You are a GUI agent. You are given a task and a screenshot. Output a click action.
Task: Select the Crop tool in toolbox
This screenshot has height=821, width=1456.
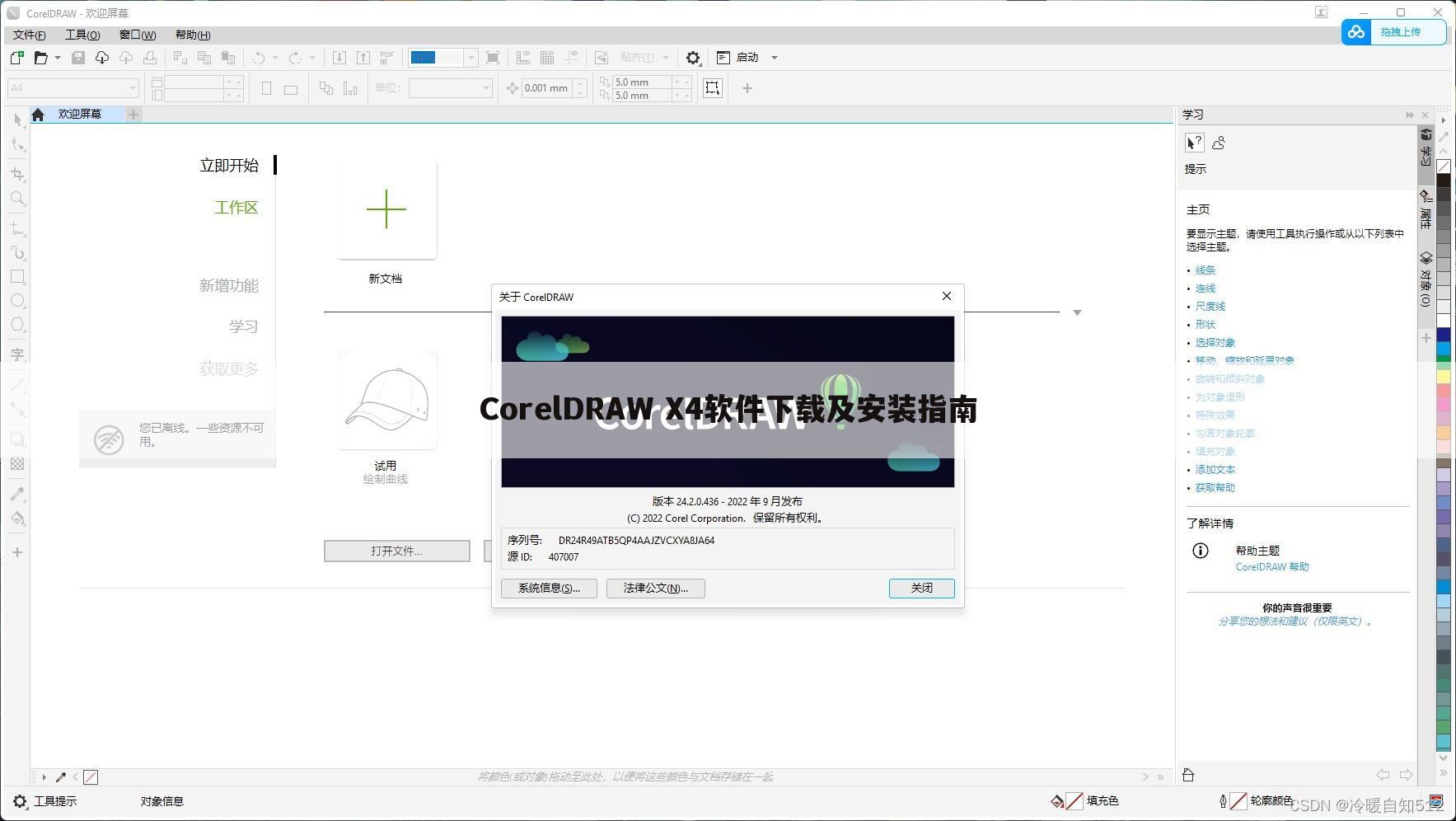(x=17, y=174)
